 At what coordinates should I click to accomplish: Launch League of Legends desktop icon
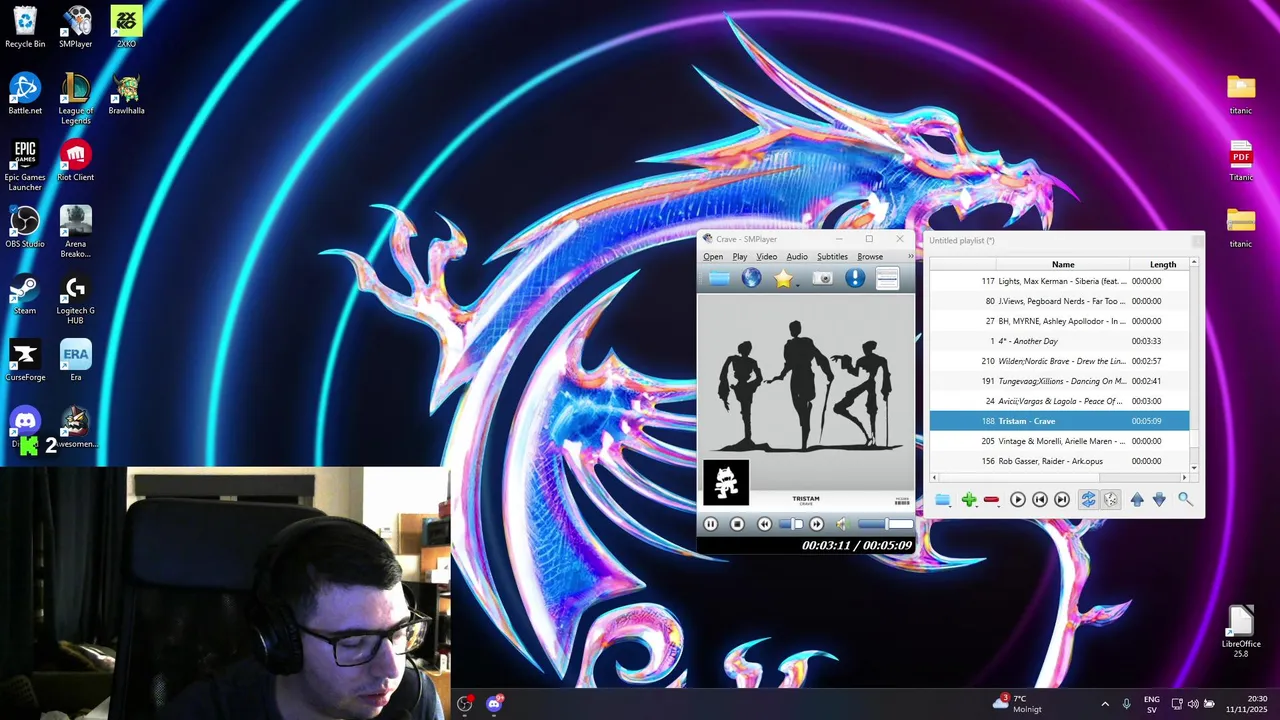(x=76, y=98)
